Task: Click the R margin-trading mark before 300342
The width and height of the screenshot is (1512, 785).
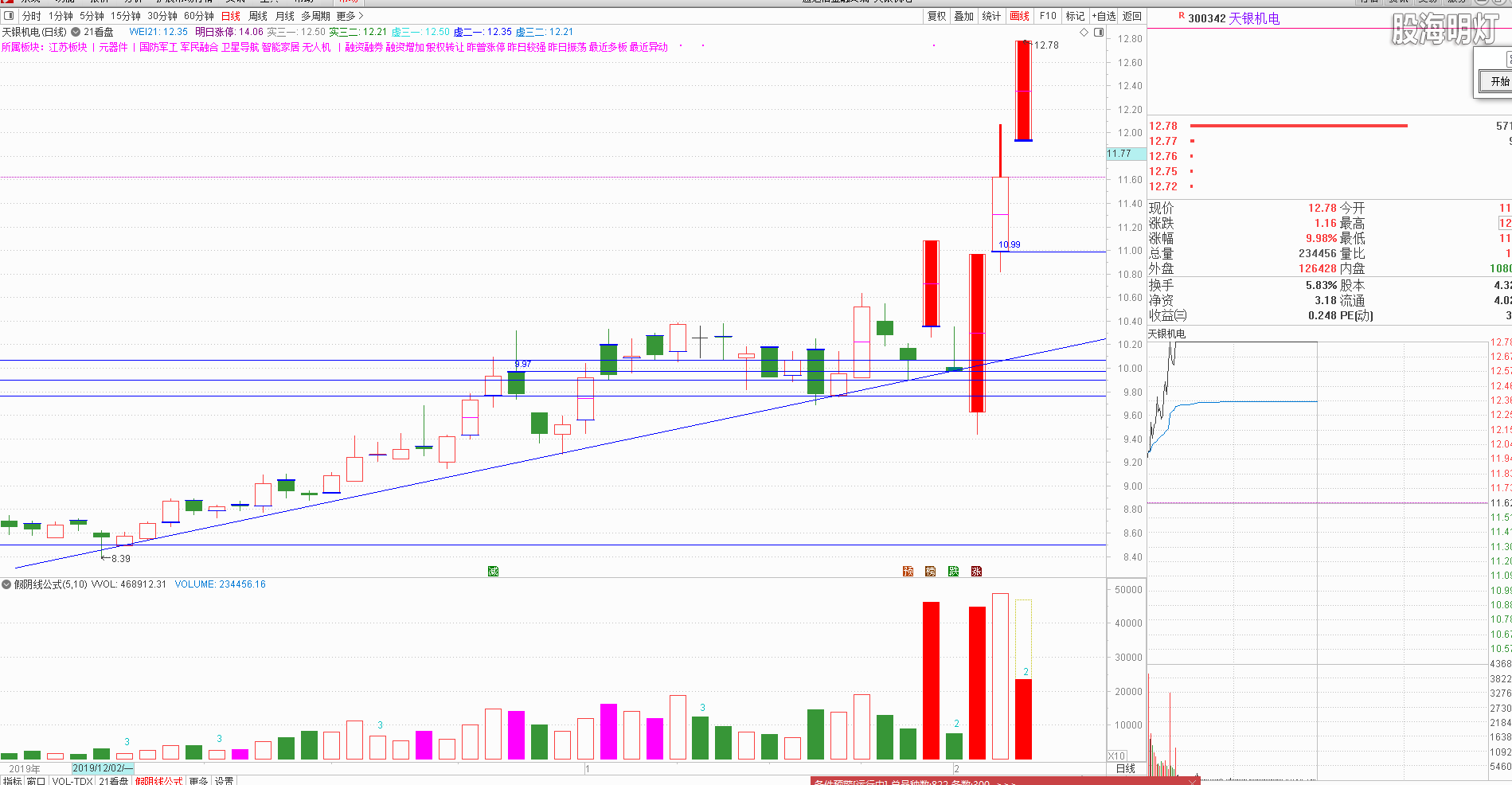Action: [1181, 17]
